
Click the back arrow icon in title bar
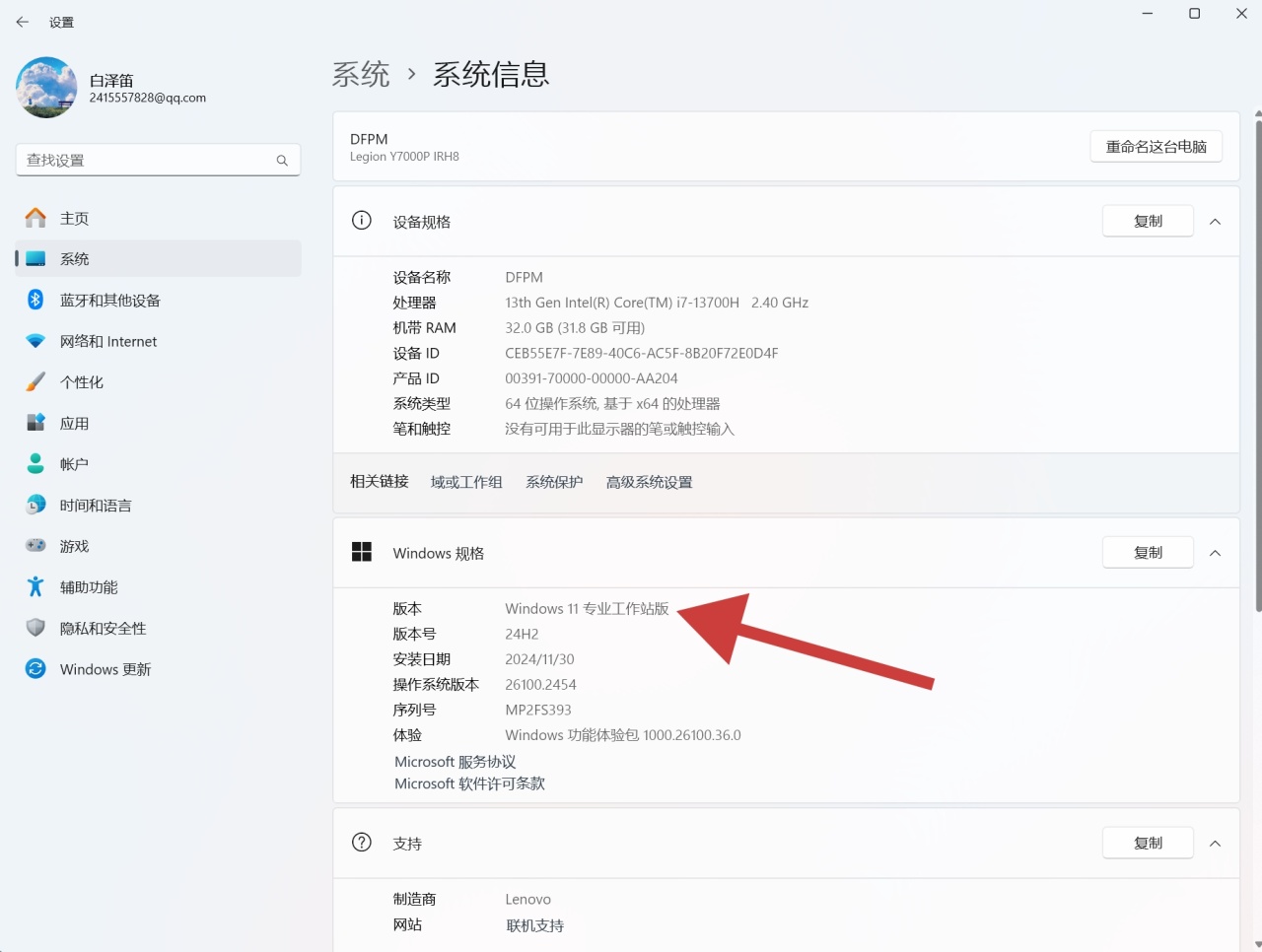tap(23, 22)
